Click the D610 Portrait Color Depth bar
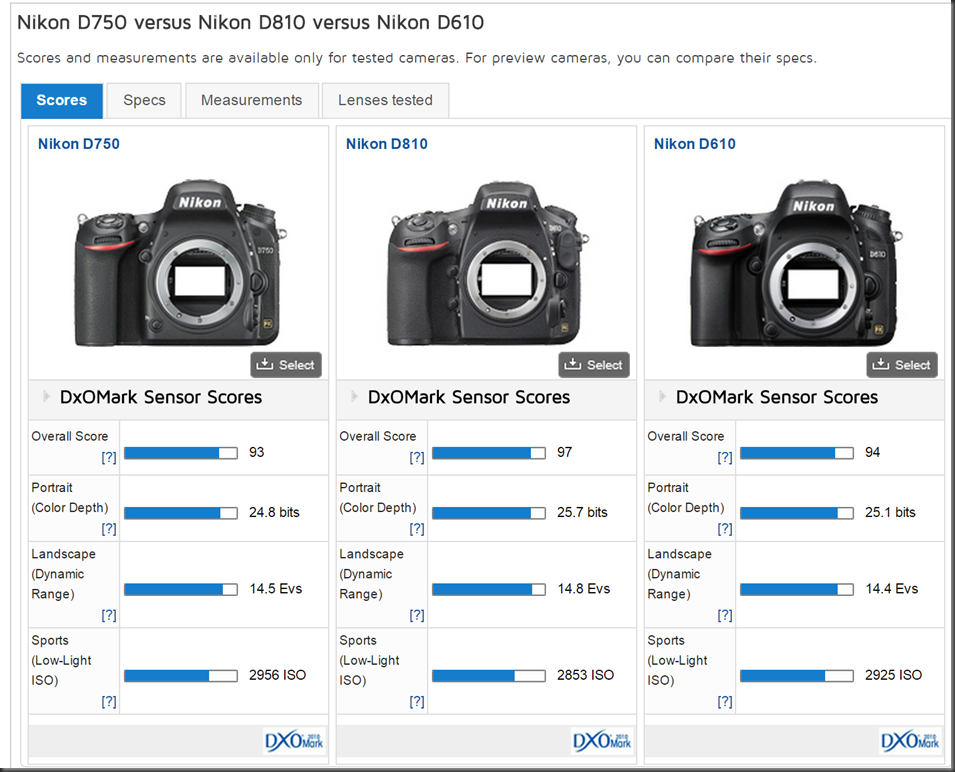This screenshot has height=772, width=955. [797, 513]
